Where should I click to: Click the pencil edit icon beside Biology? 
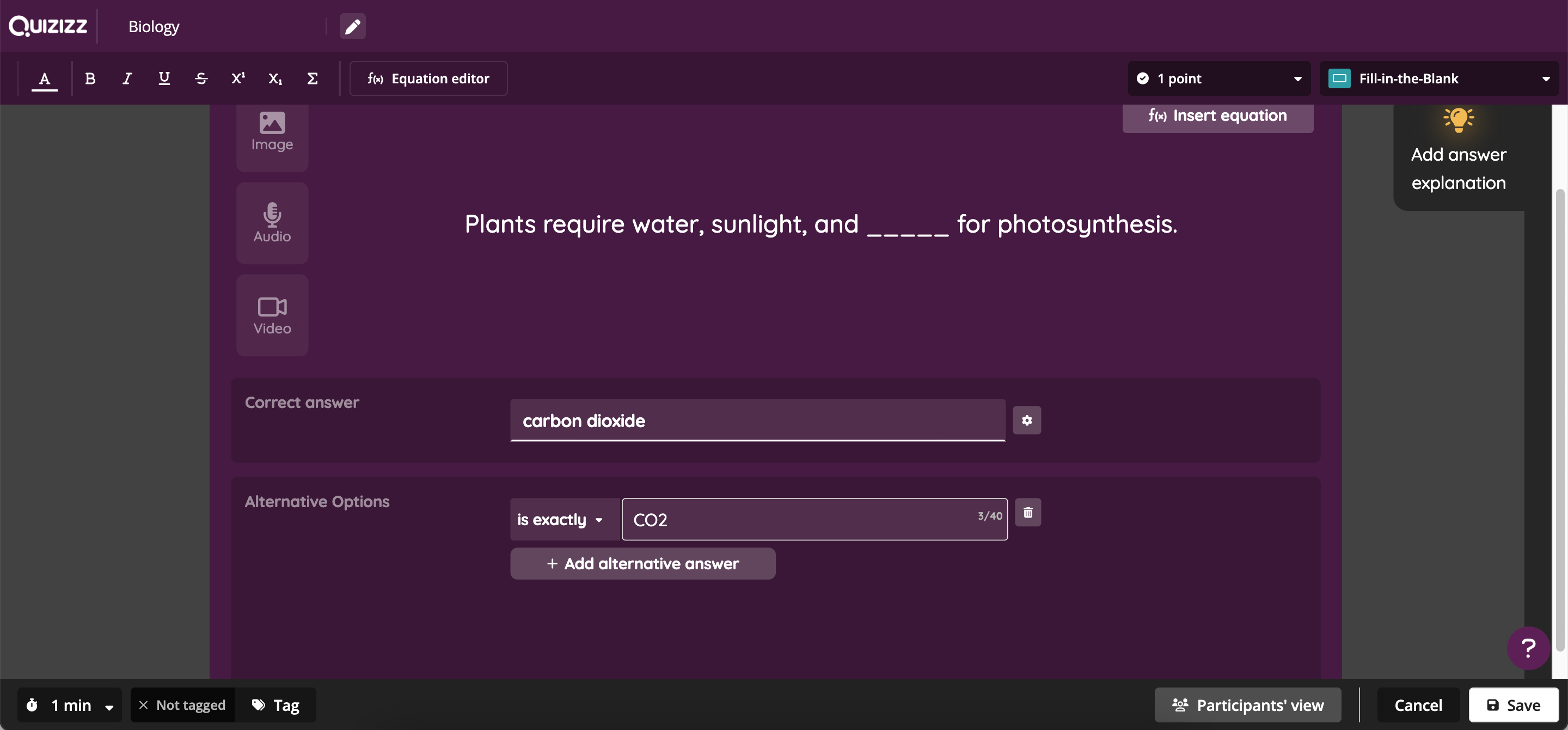pyautogui.click(x=352, y=26)
